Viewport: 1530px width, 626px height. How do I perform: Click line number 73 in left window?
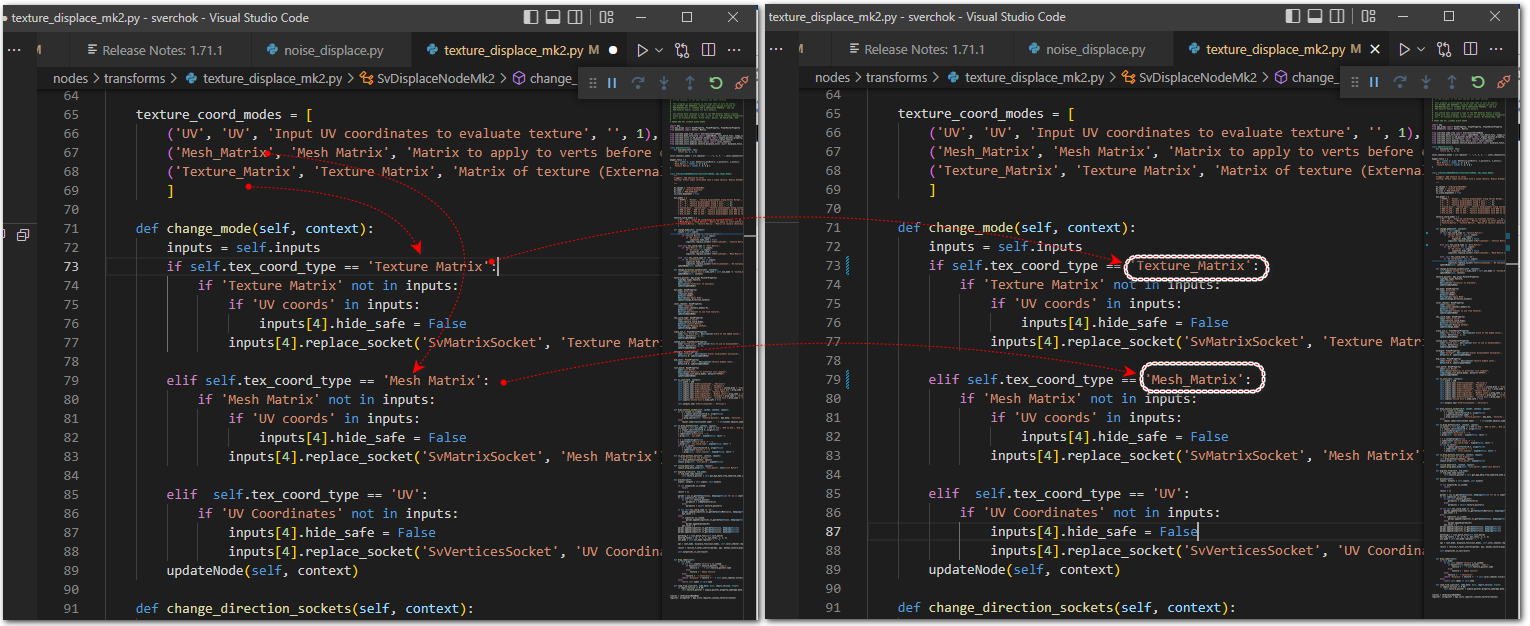point(70,266)
